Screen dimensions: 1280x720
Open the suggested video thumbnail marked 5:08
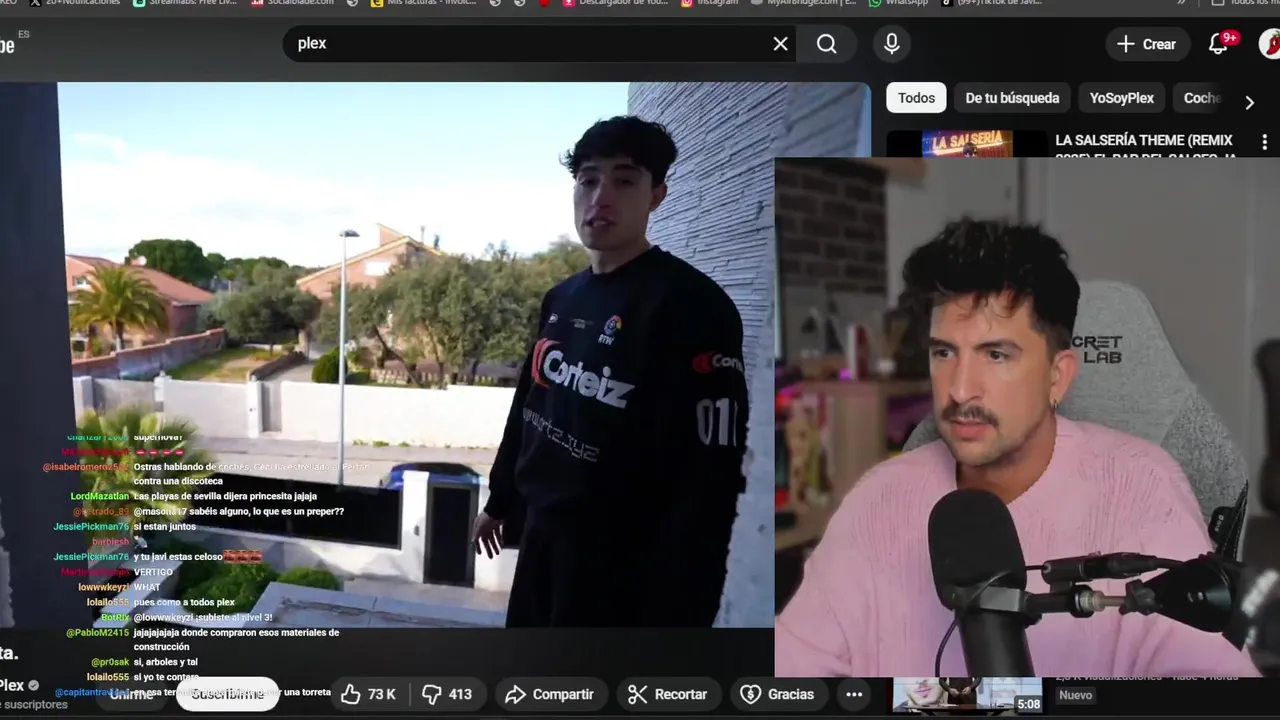pyautogui.click(x=967, y=694)
